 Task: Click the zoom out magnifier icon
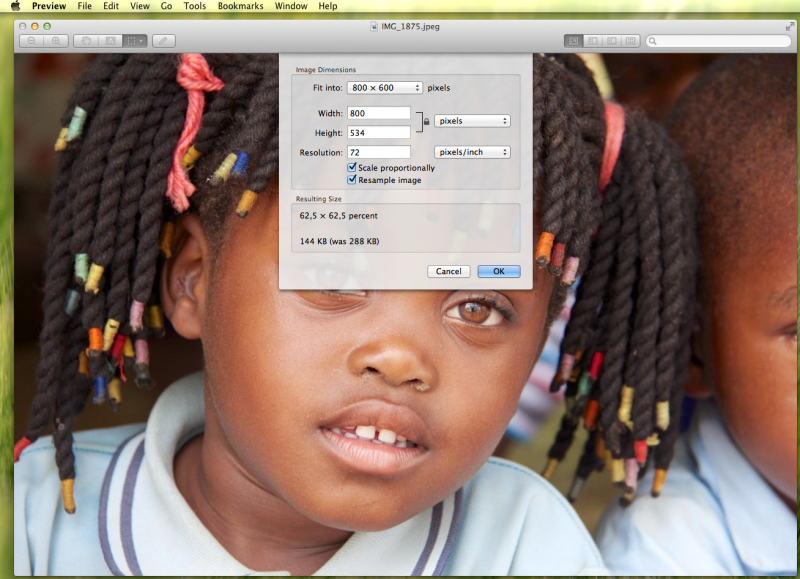click(32, 41)
